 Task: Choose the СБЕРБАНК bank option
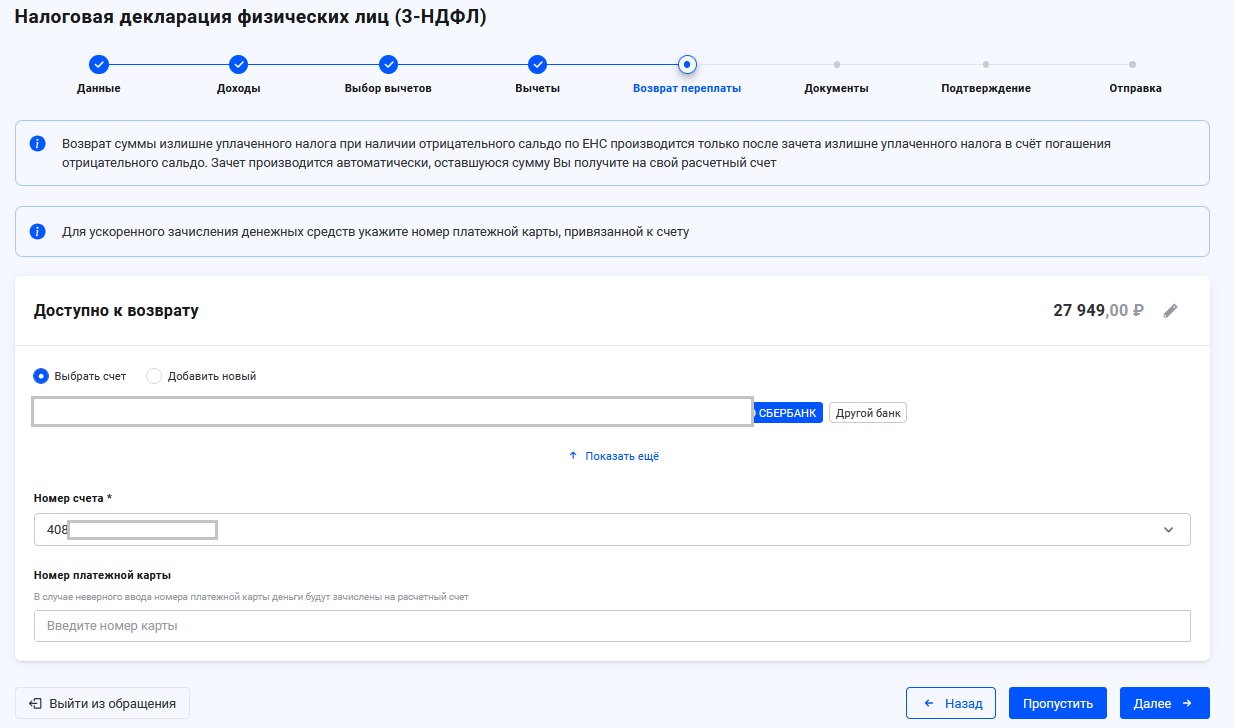pos(787,413)
